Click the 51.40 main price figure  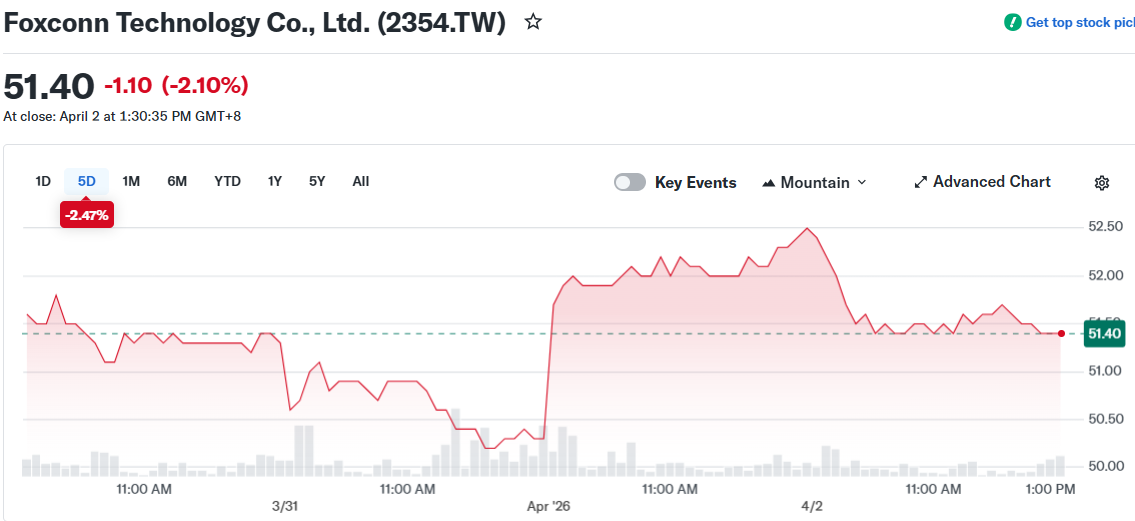[x=49, y=87]
